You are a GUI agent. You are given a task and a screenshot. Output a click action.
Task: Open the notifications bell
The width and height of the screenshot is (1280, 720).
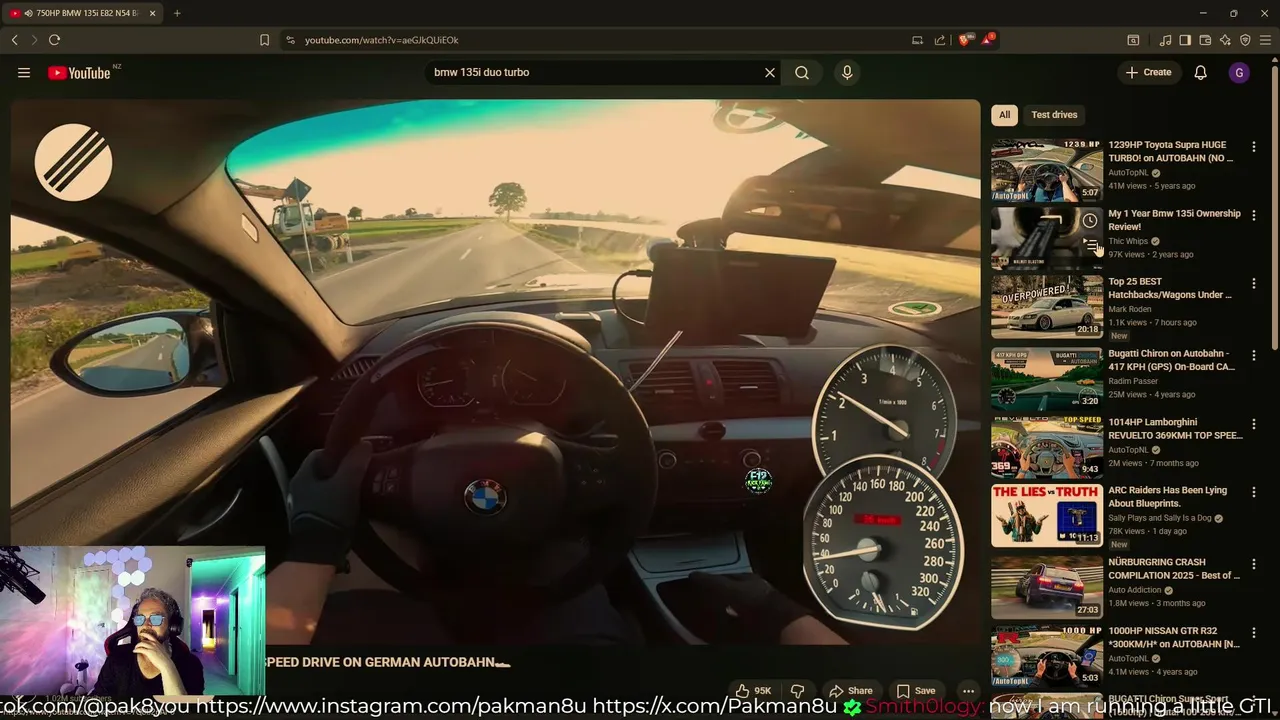click(x=1200, y=72)
